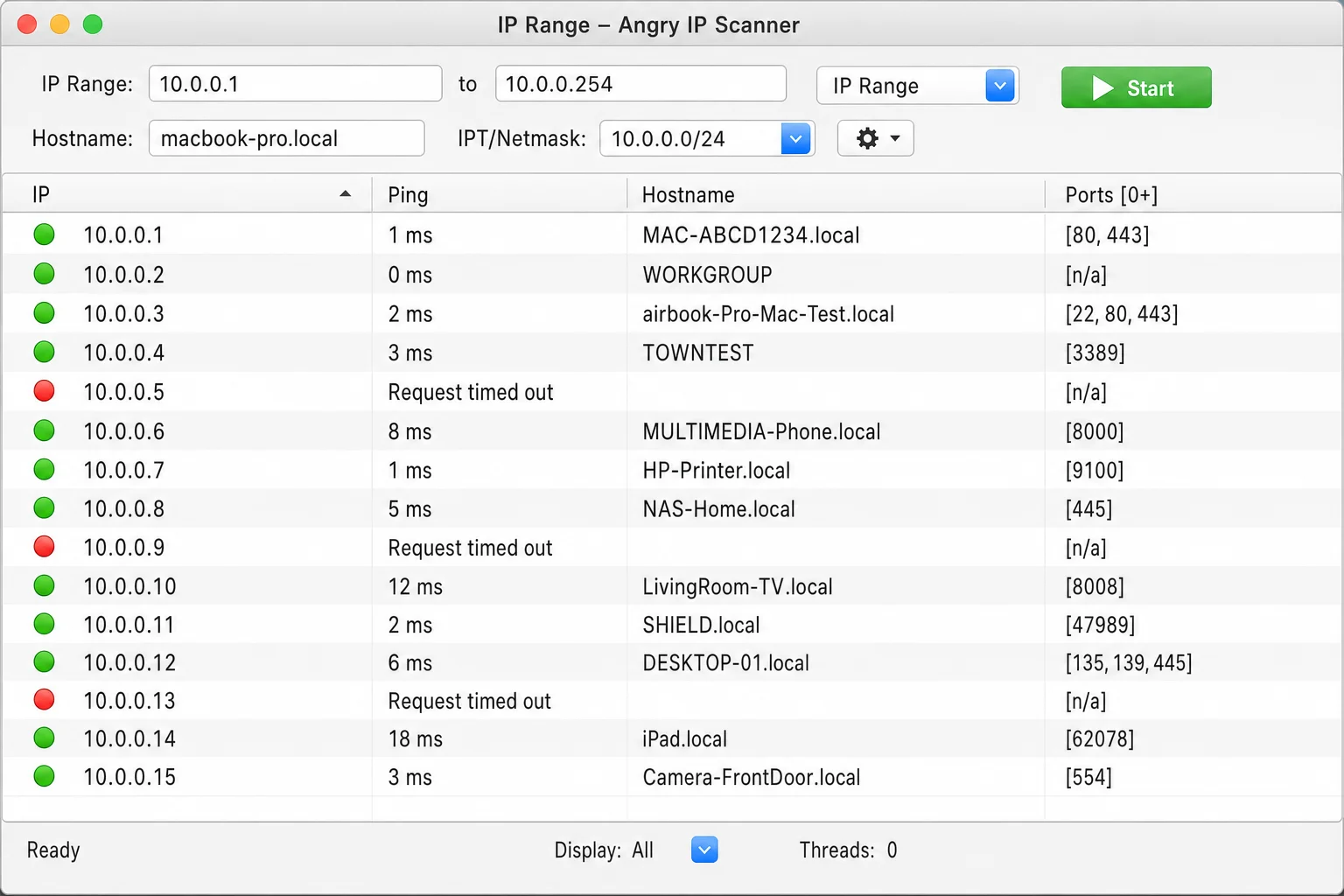1344x896 pixels.
Task: Click the green status dot for 10.0.0.11
Action: point(44,624)
